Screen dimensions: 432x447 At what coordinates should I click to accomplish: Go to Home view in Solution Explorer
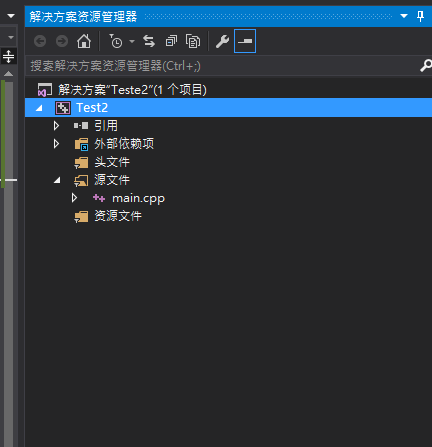[84, 41]
